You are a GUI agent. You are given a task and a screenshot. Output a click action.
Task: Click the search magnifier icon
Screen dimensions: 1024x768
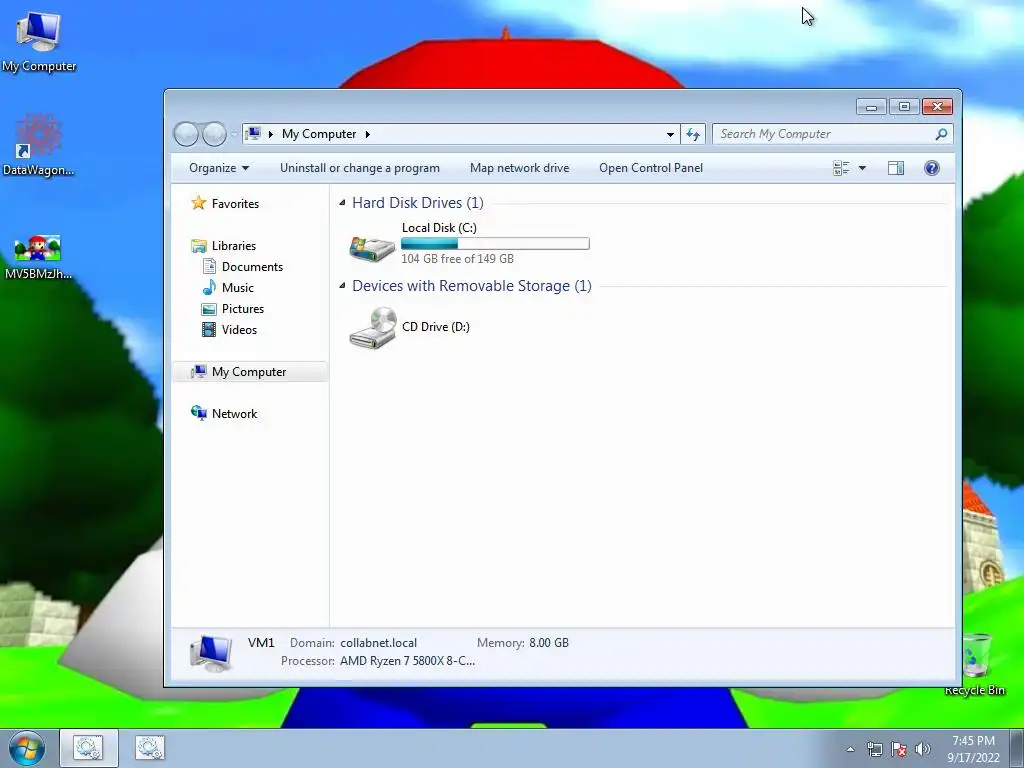coord(941,134)
